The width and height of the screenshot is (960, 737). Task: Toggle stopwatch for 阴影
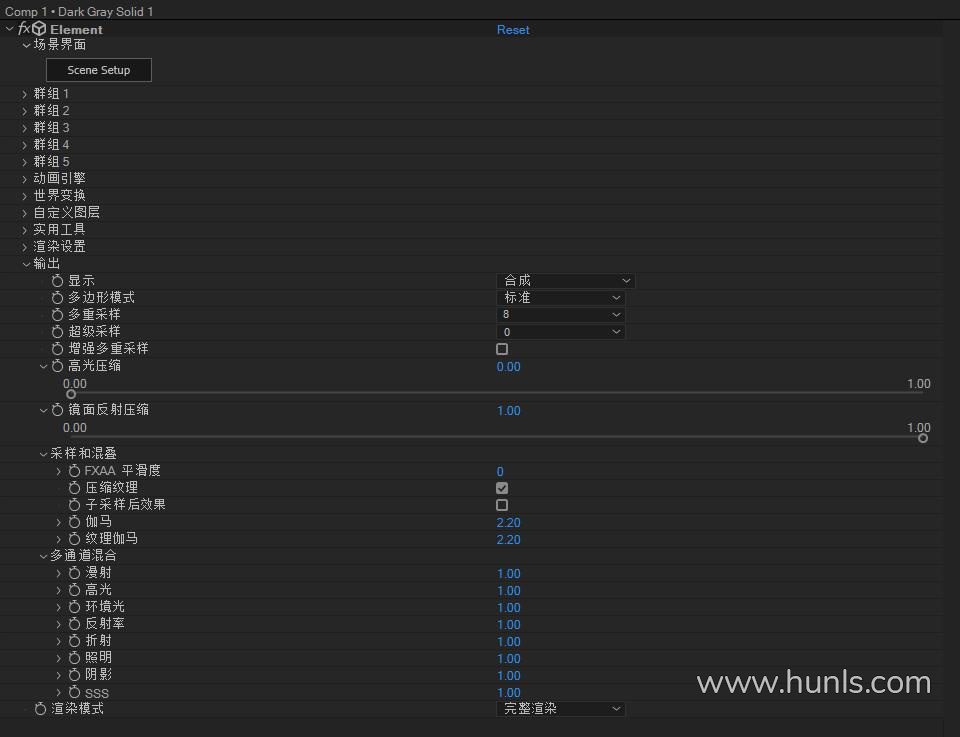(x=75, y=675)
